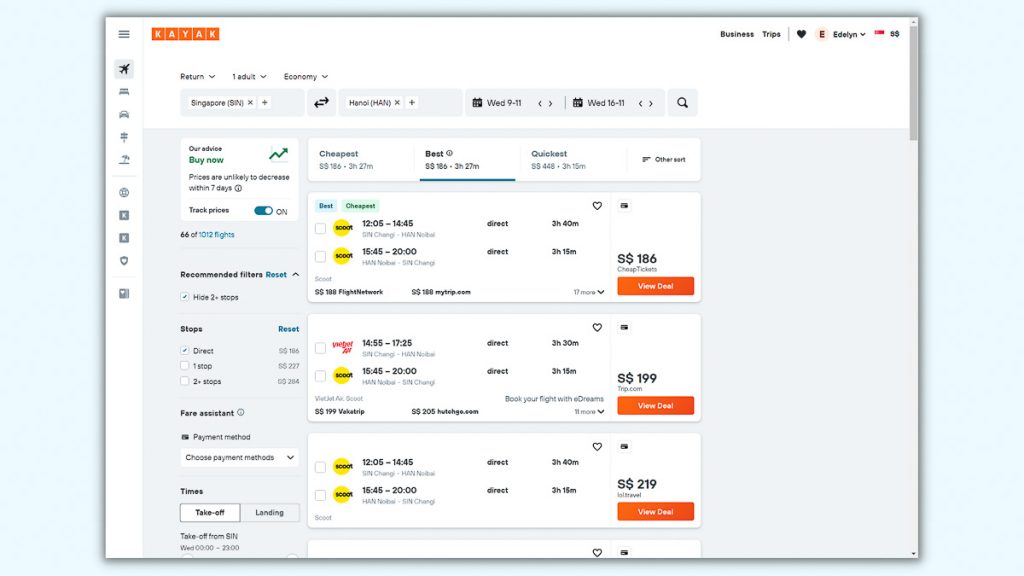Sort results by Cheapest
This screenshot has width=1024, height=576.
coord(361,159)
